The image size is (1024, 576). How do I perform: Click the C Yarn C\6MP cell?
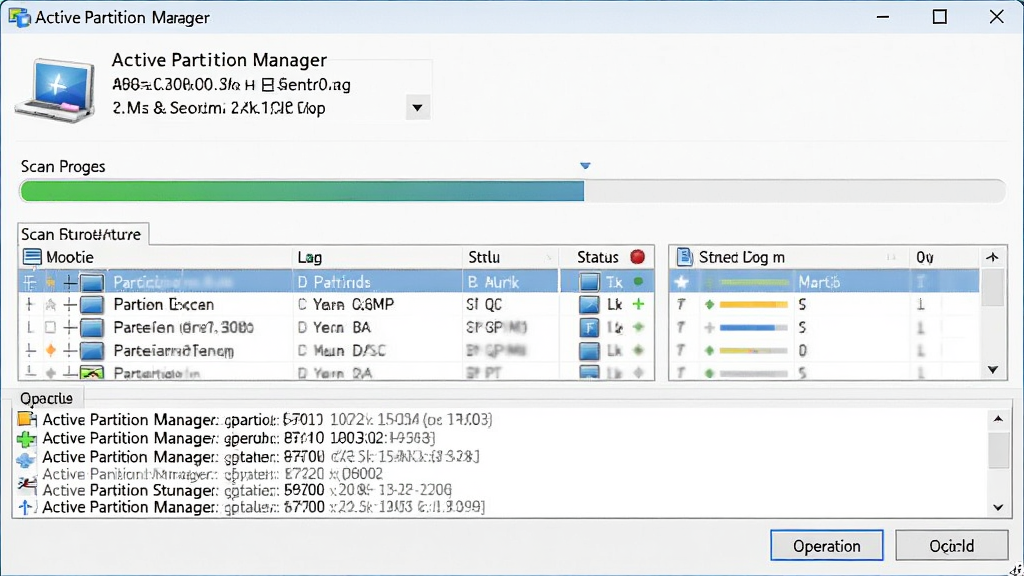(x=346, y=304)
